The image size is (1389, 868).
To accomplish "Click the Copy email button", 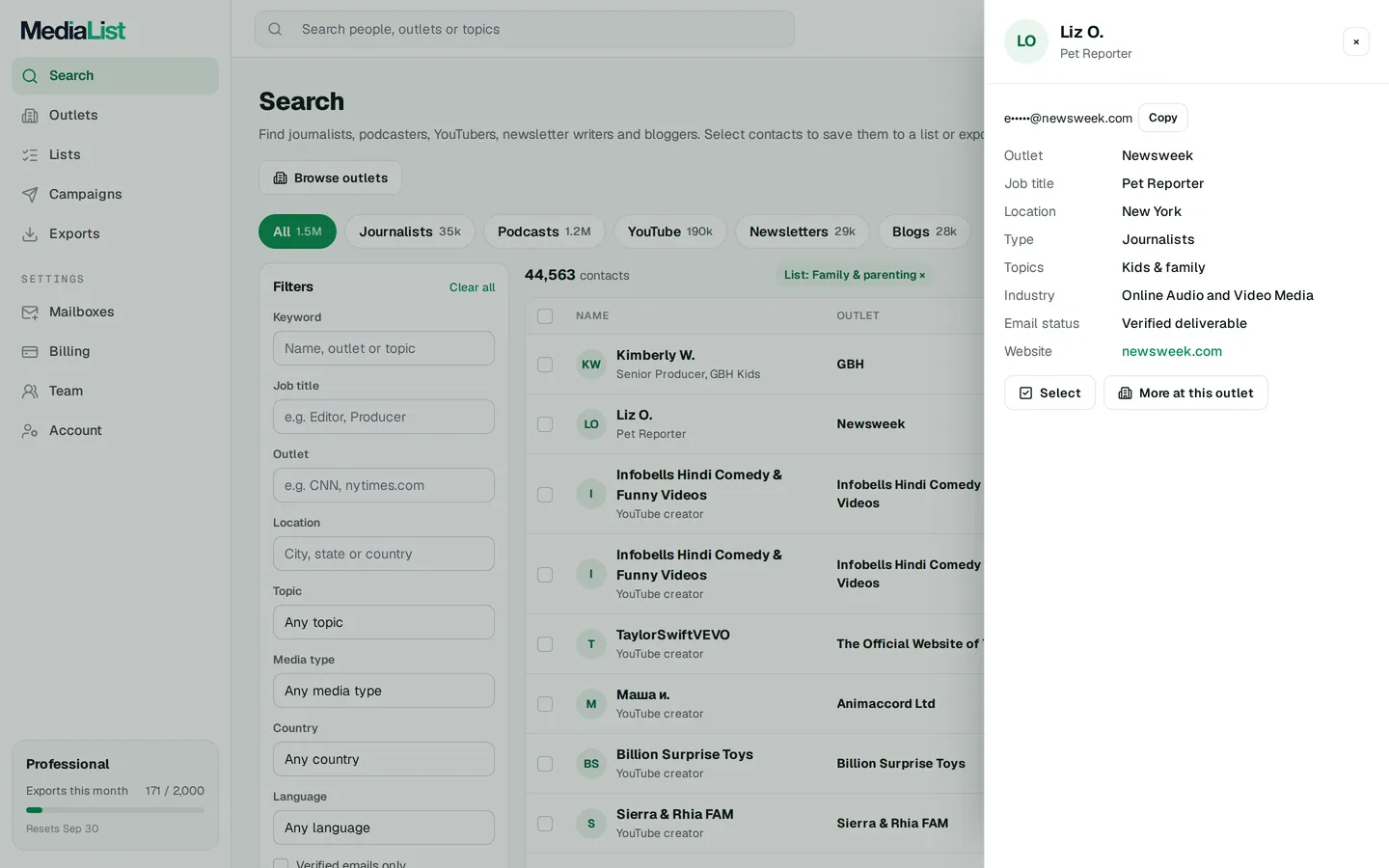I will pyautogui.click(x=1163, y=118).
